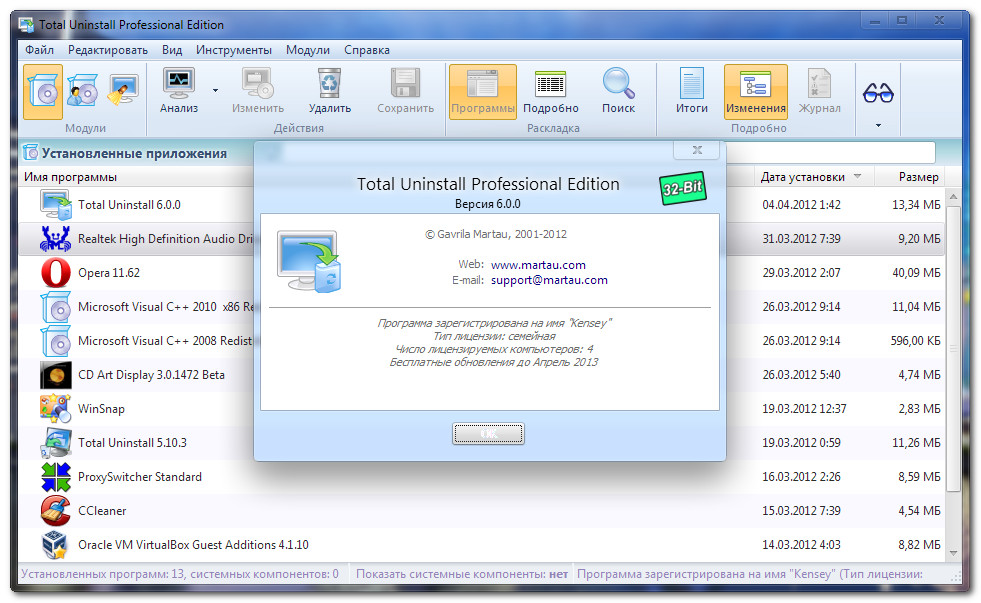Click the Total Uninstall 5.10.3 row icon
Viewport: 981px width, 603px height.
point(56,443)
